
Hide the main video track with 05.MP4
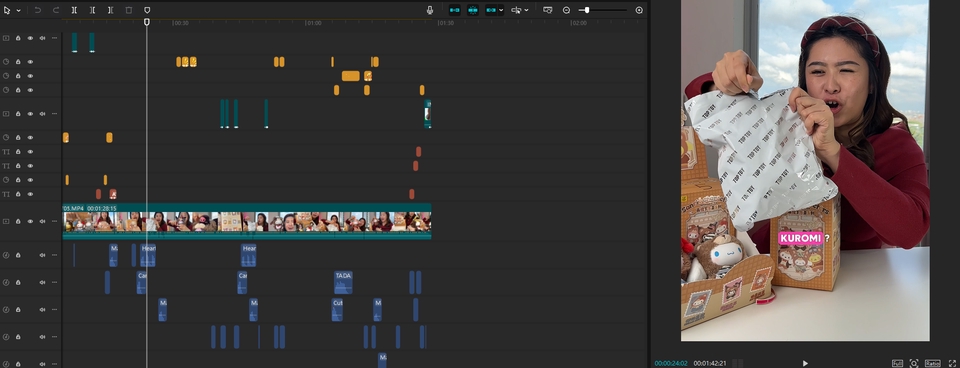[x=30, y=222]
